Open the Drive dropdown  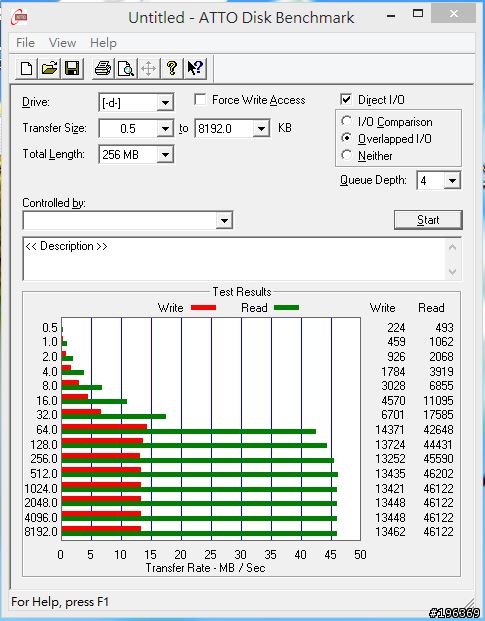[165, 103]
